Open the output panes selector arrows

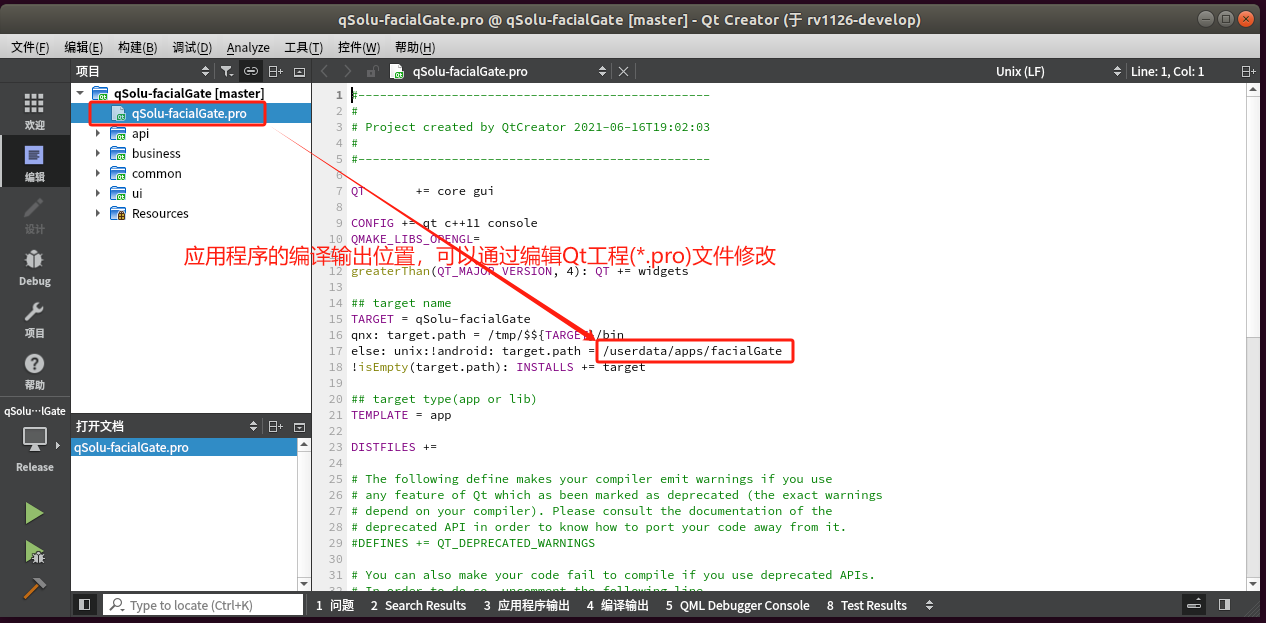929,605
